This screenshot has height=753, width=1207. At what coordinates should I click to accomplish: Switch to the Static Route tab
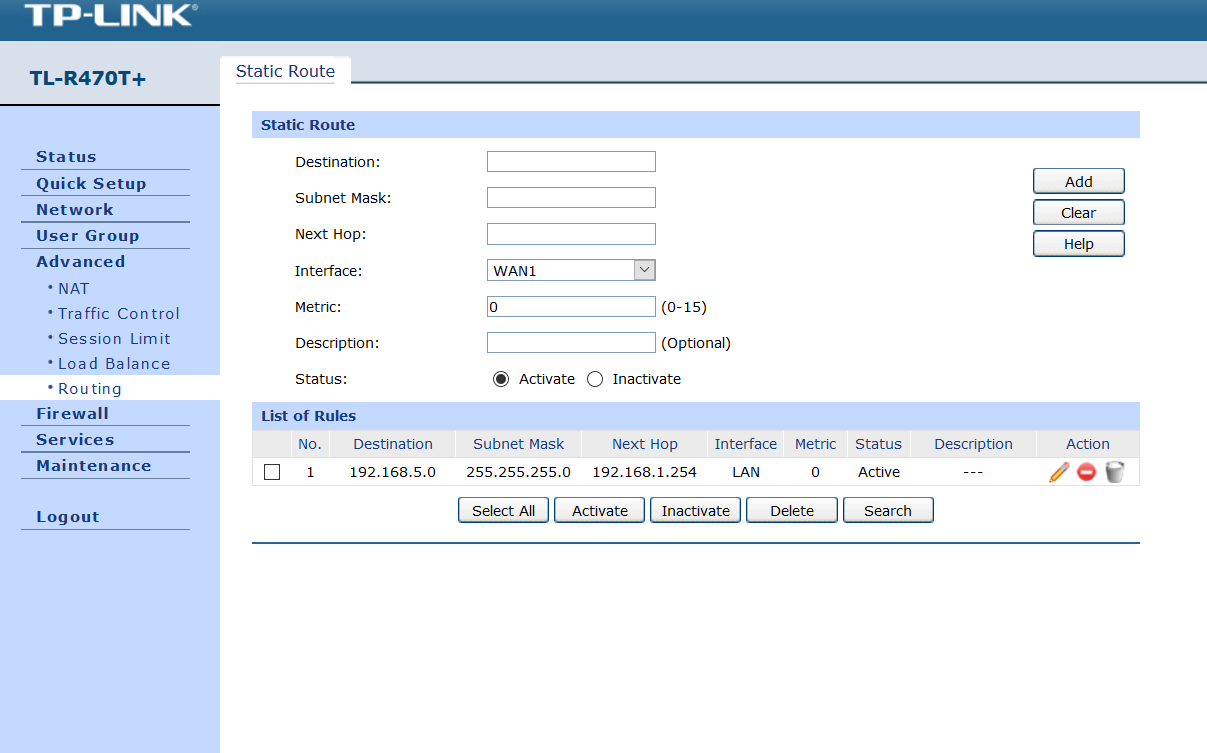[285, 71]
